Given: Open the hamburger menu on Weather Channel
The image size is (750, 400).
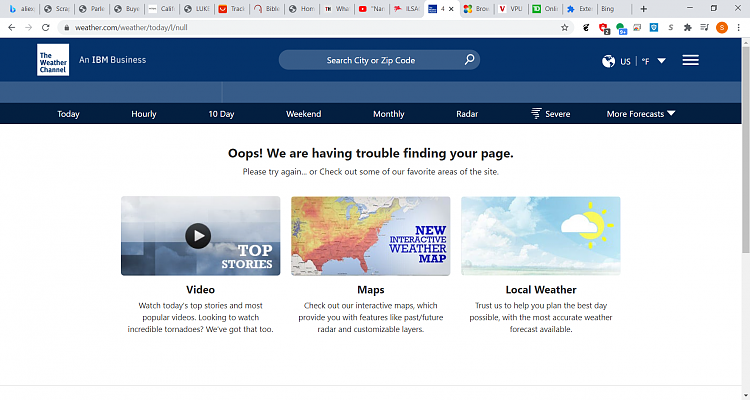Looking at the screenshot, I should point(690,60).
